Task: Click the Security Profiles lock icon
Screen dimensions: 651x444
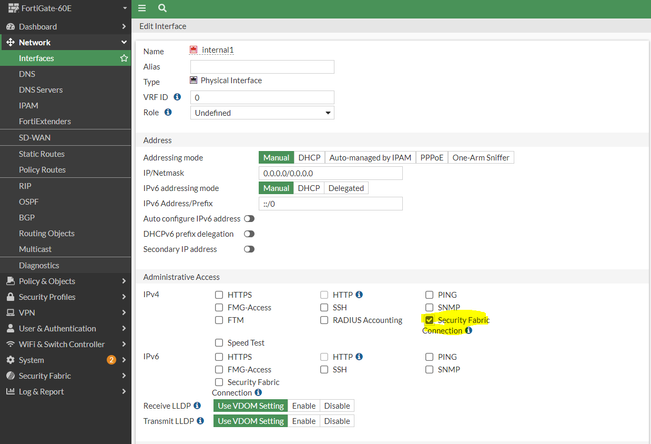Action: pyautogui.click(x=10, y=297)
